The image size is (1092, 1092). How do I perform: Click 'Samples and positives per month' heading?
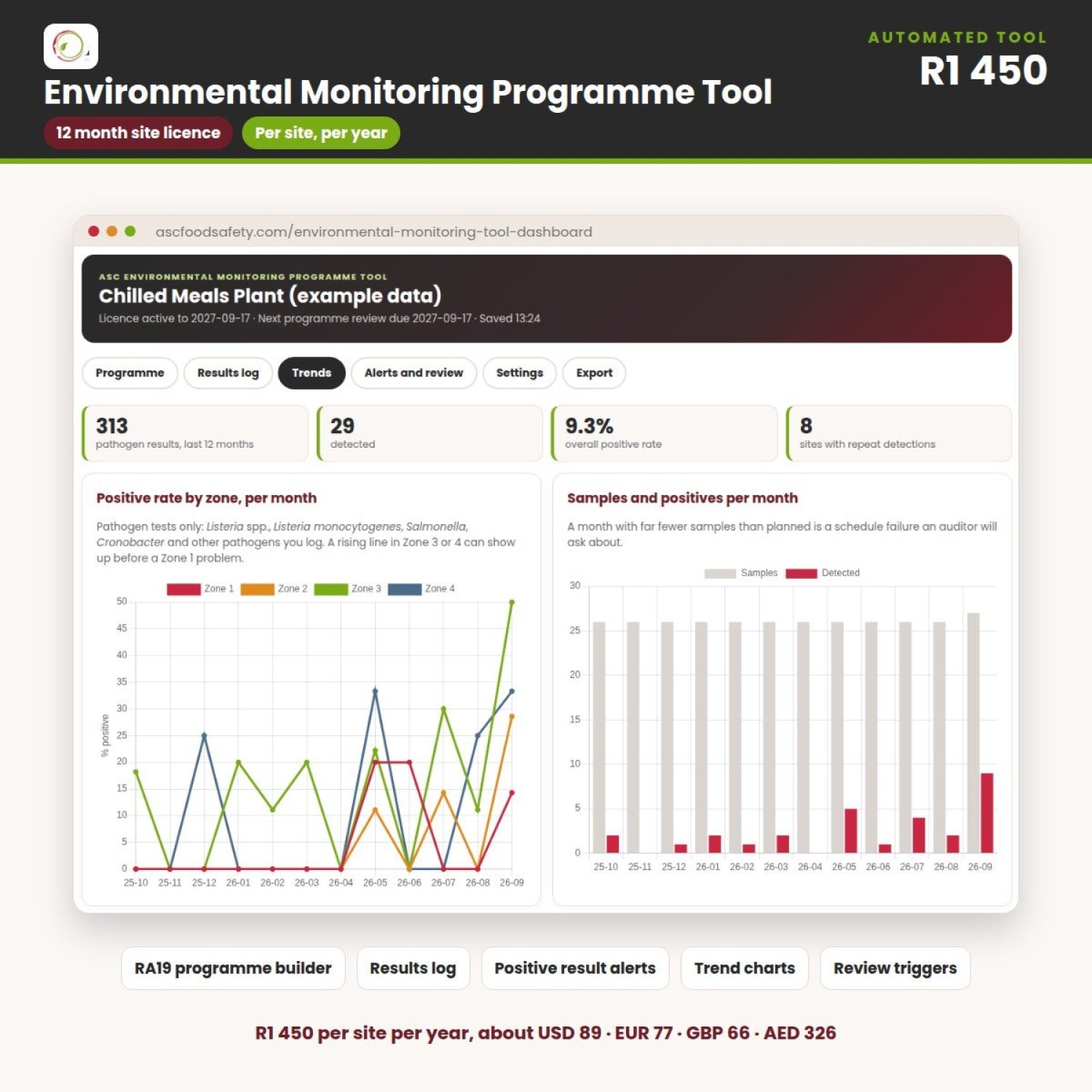pyautogui.click(x=682, y=498)
